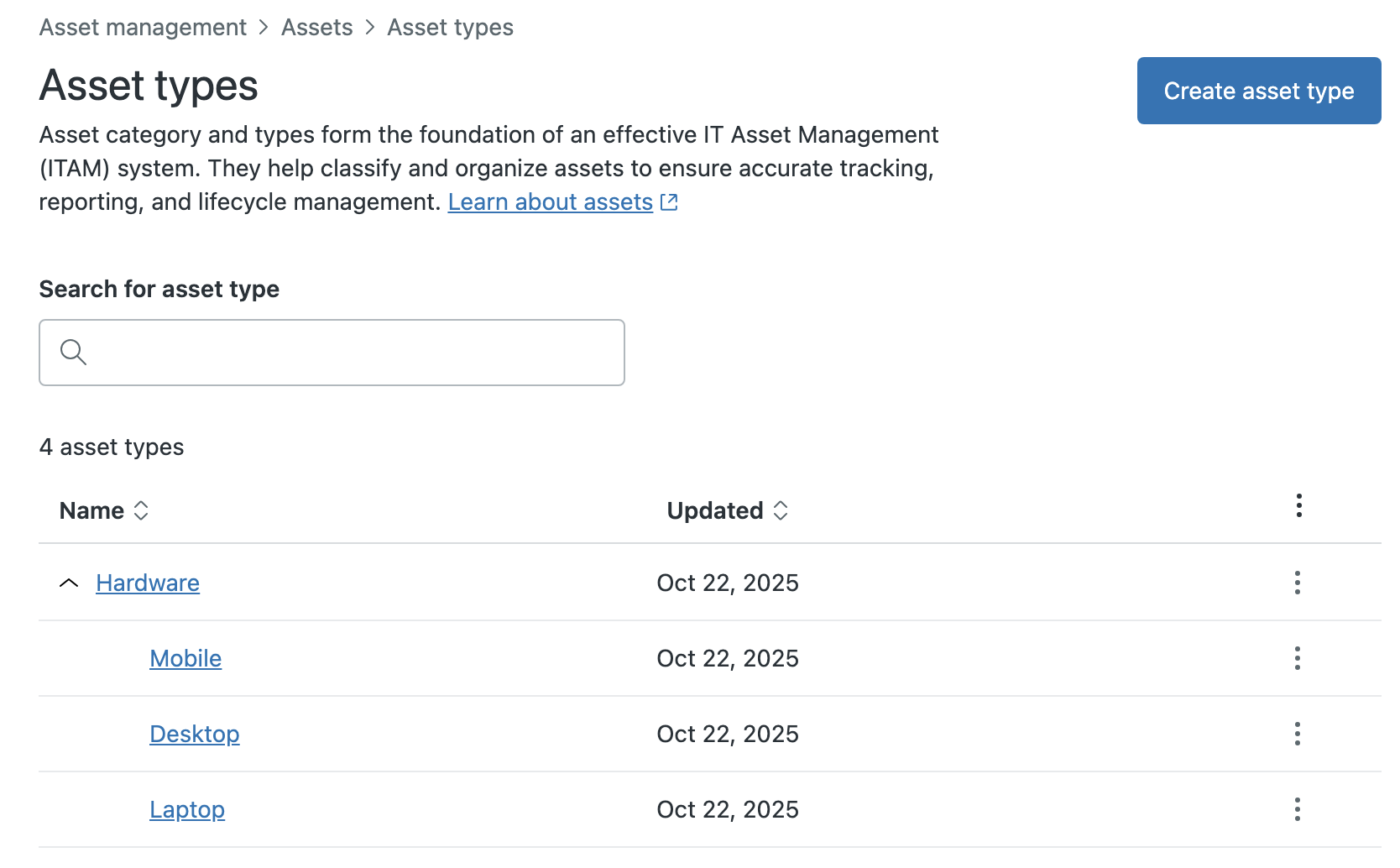This screenshot has height=868, width=1400.
Task: Collapse the Hardware asset type row
Action: [x=69, y=583]
